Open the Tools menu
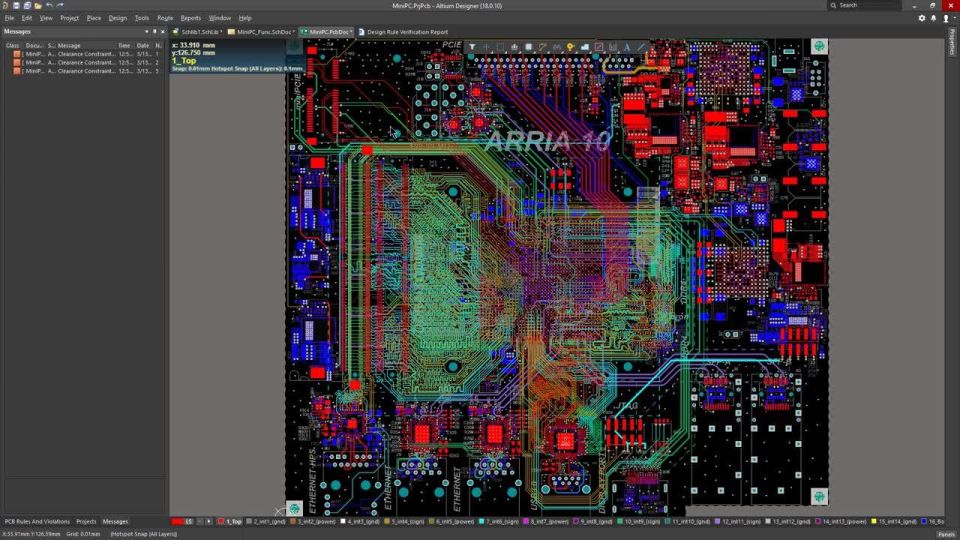 [141, 18]
